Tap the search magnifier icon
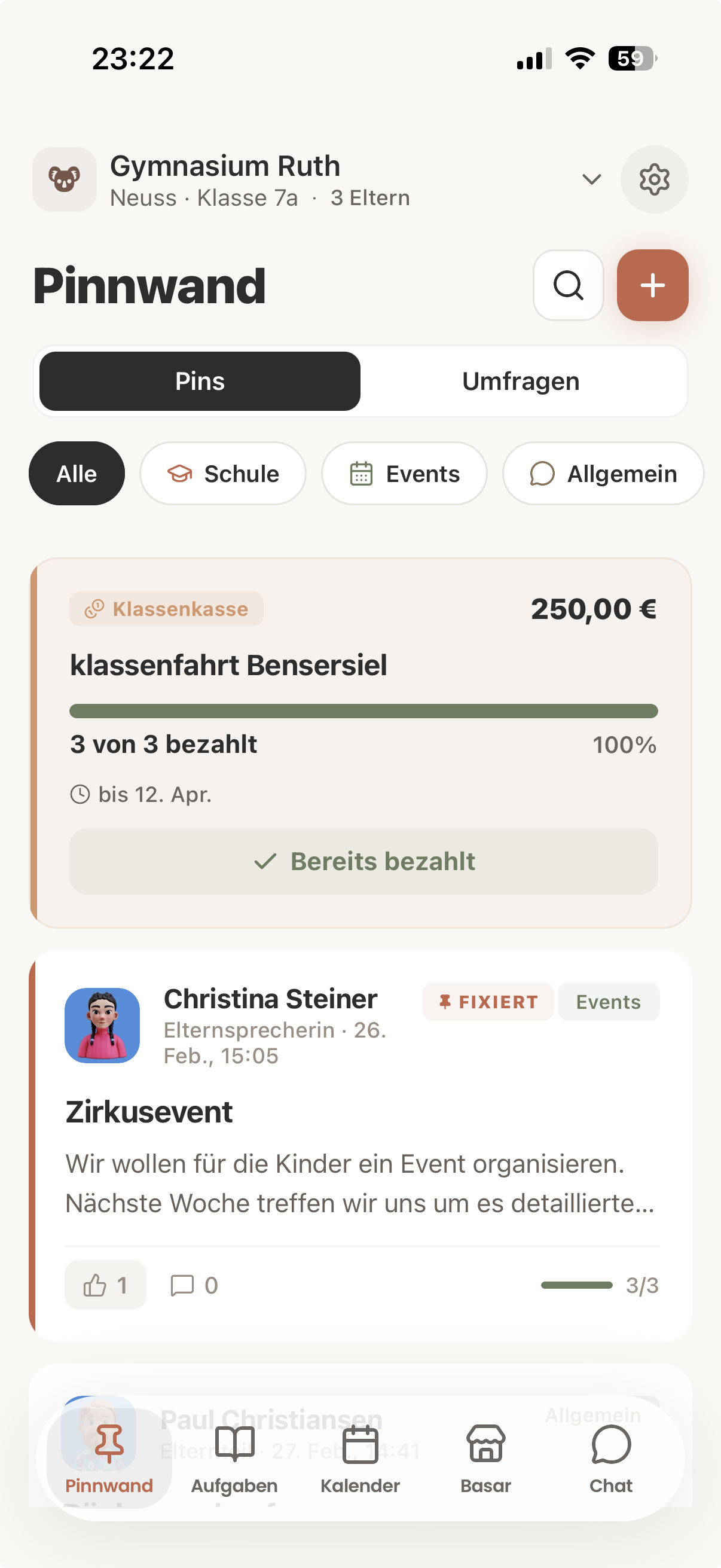The height and width of the screenshot is (1568, 721). coord(569,285)
